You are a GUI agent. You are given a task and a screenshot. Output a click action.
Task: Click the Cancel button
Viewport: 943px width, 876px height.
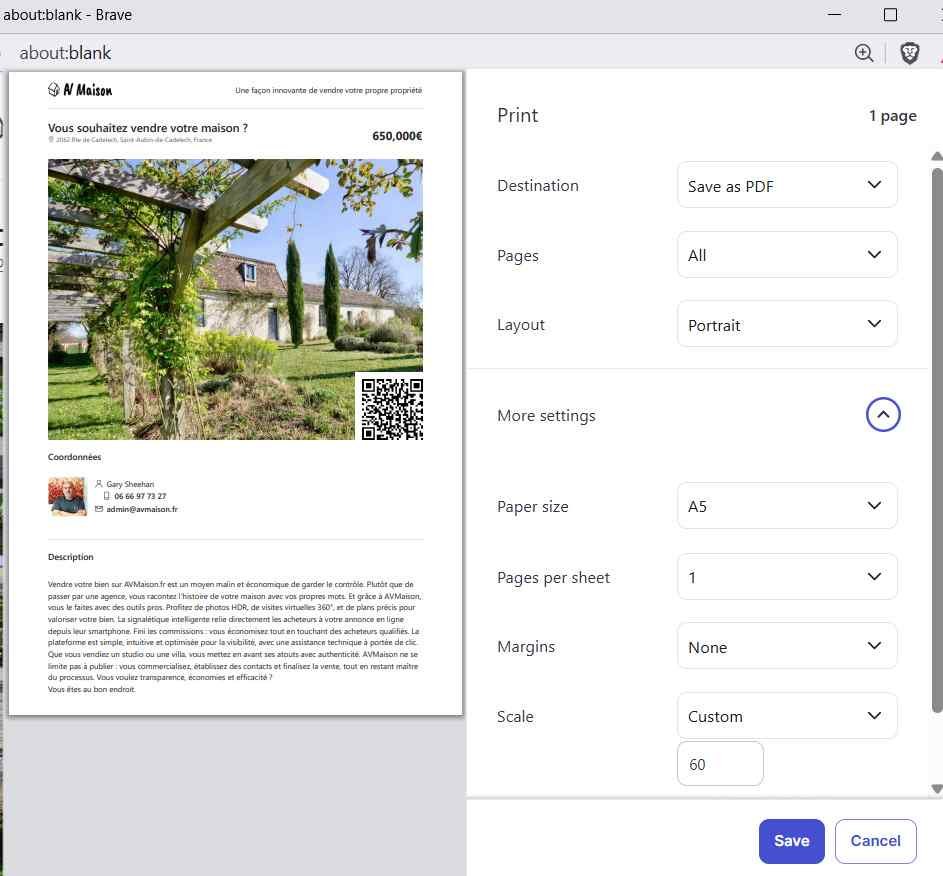coord(875,840)
